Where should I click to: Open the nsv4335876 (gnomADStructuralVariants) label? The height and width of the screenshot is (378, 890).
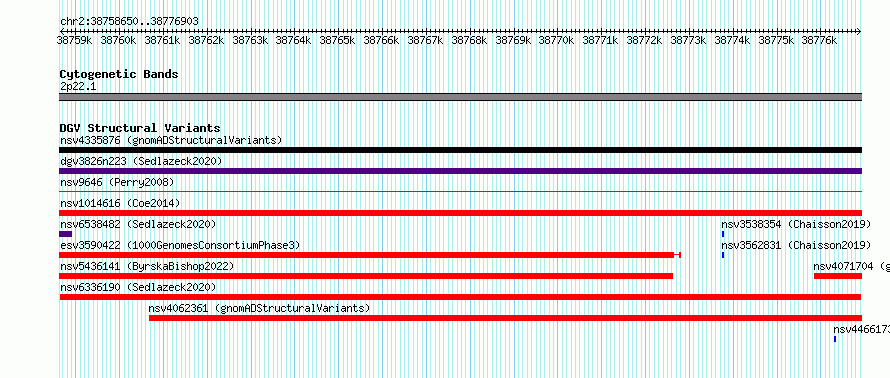pos(171,140)
